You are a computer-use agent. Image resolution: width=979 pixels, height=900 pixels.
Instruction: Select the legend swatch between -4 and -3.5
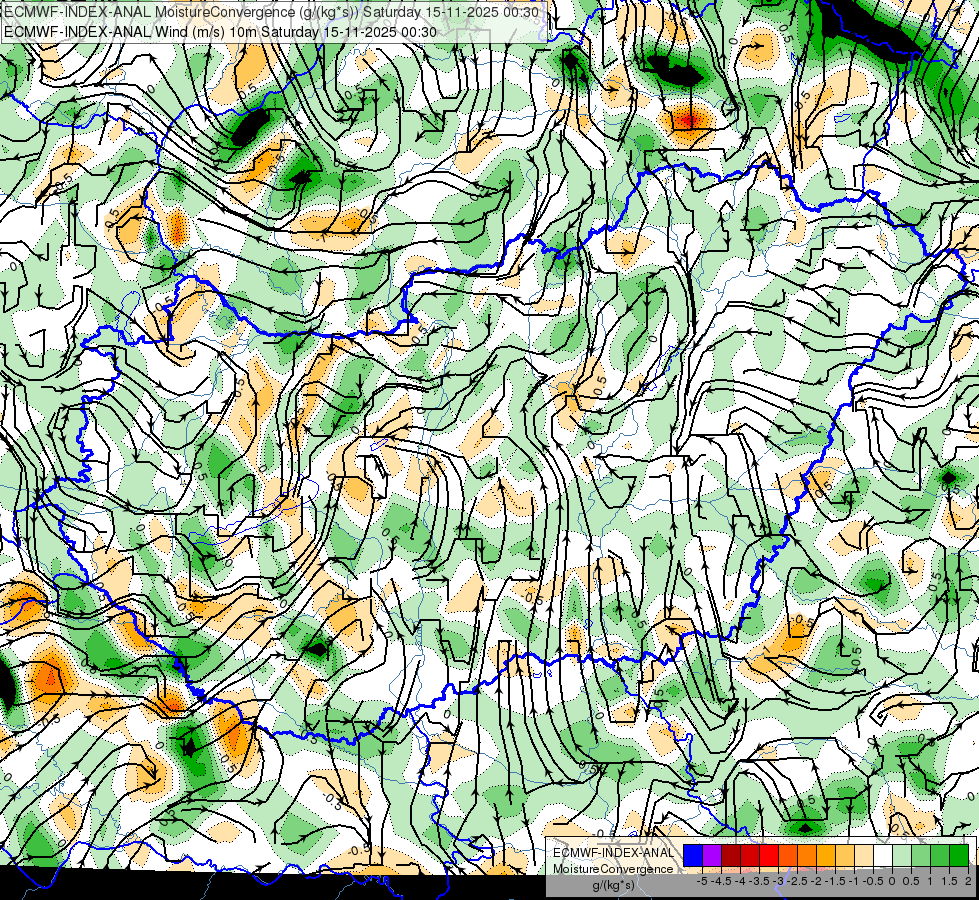coord(750,856)
